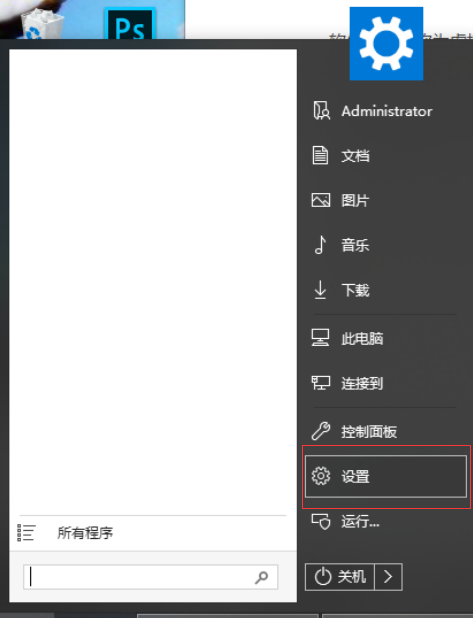Viewport: 473px width, 618px height.
Task: Click the Start menu search input box
Action: point(151,577)
